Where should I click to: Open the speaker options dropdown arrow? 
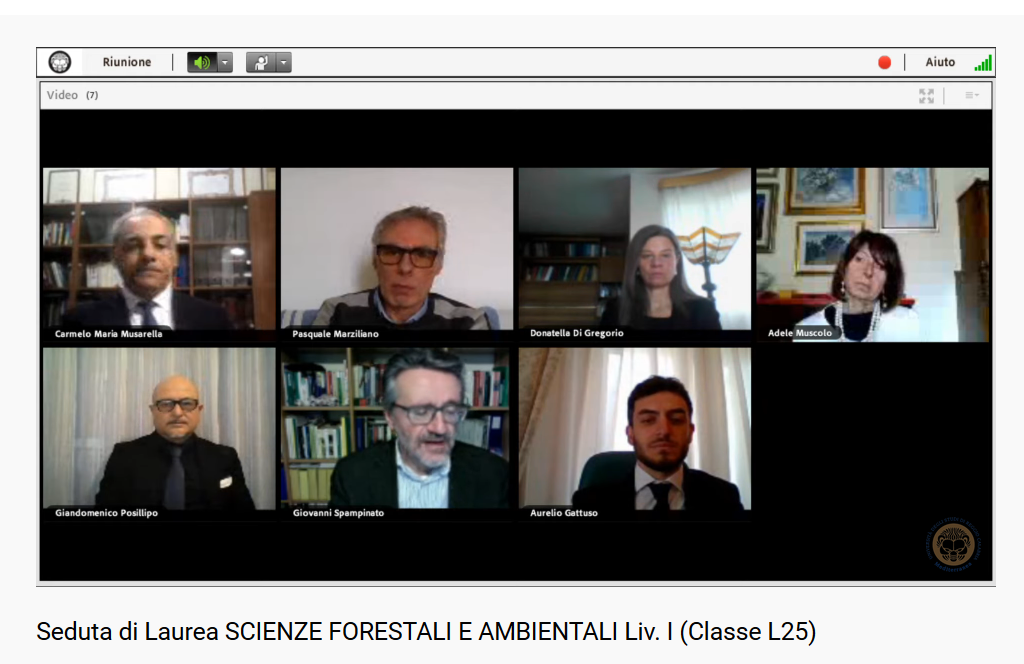tap(225, 62)
